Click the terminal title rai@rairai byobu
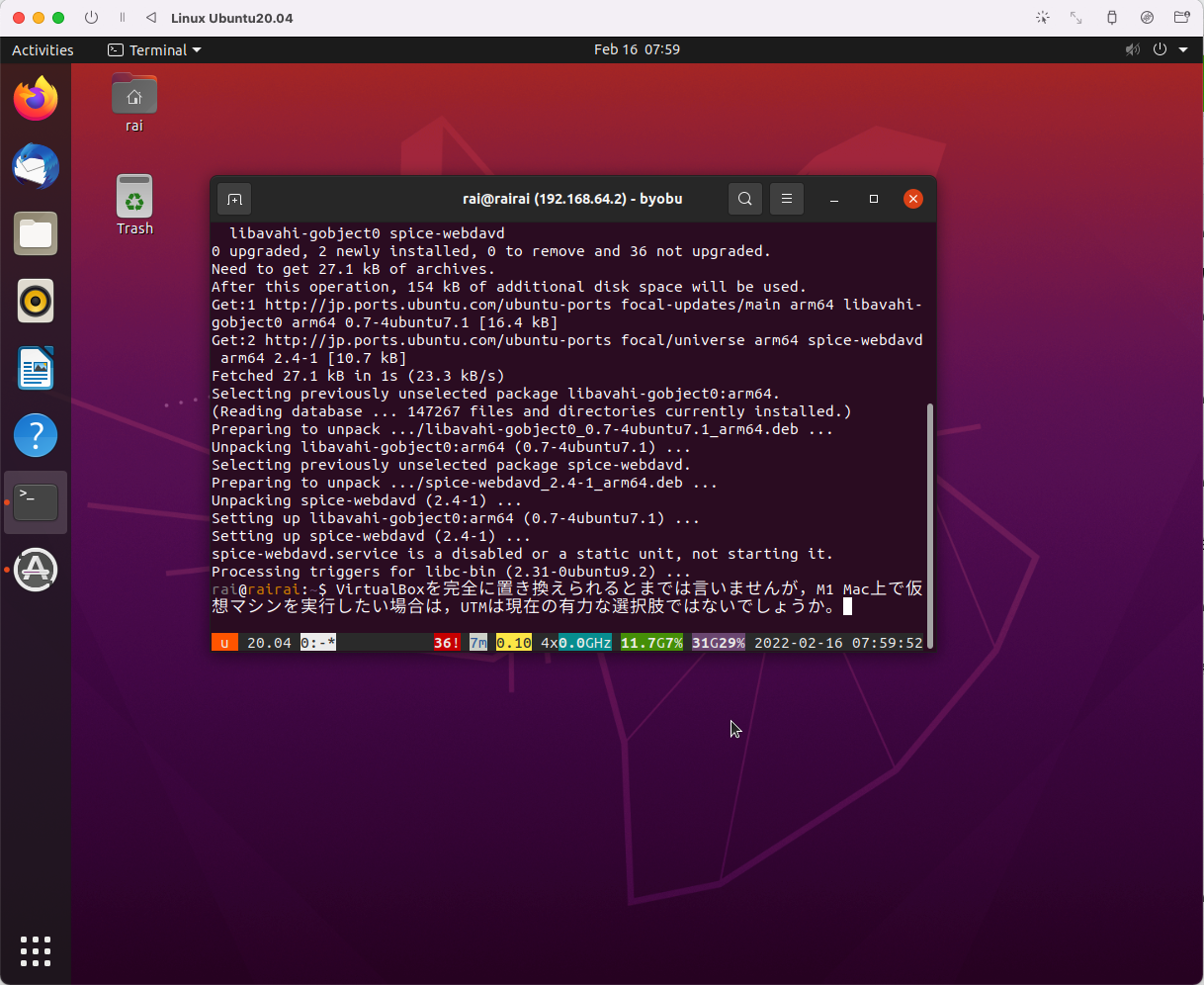The height and width of the screenshot is (985, 1204). [x=572, y=199]
